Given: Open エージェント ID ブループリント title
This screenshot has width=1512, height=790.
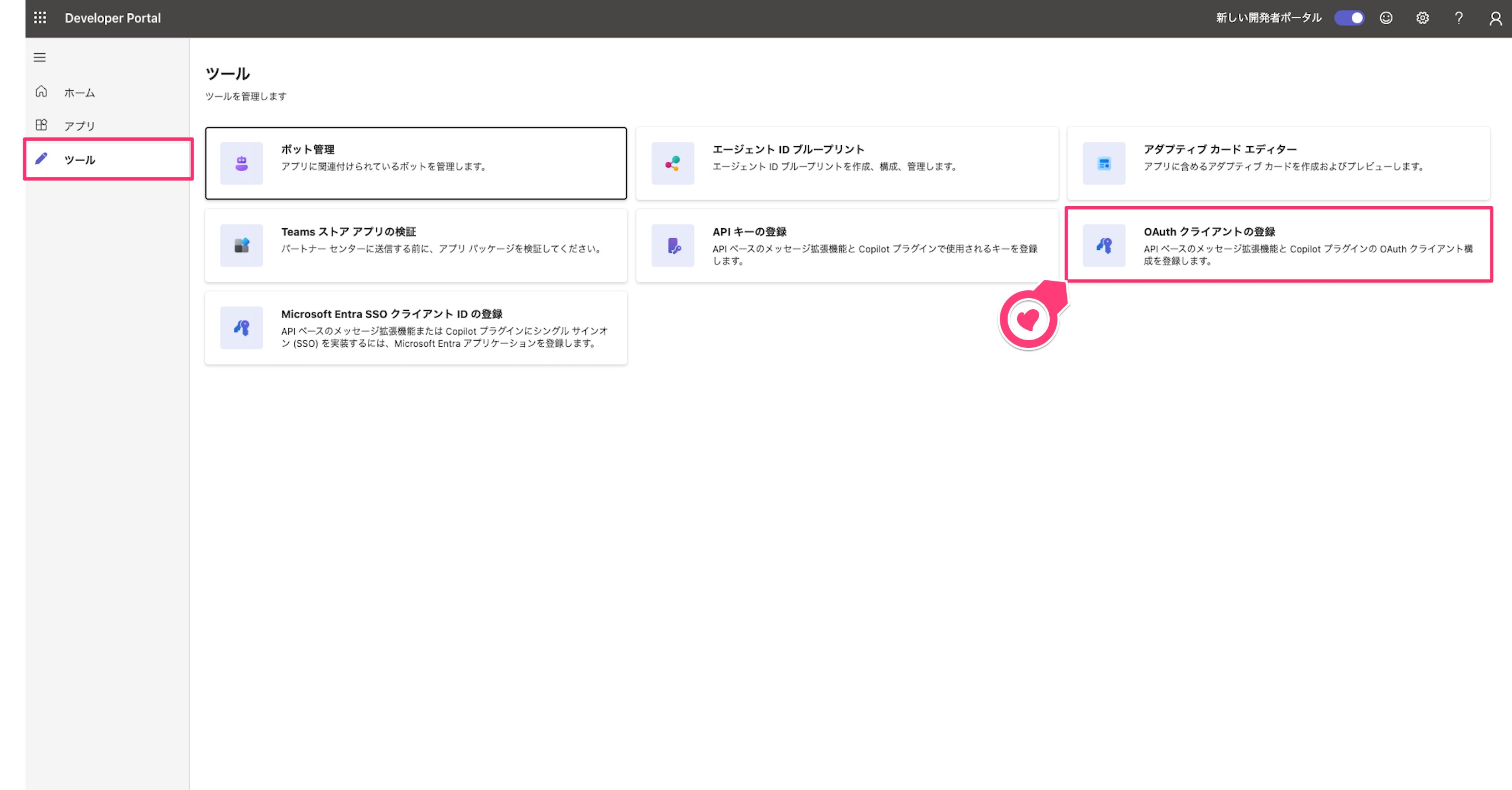Looking at the screenshot, I should point(788,150).
